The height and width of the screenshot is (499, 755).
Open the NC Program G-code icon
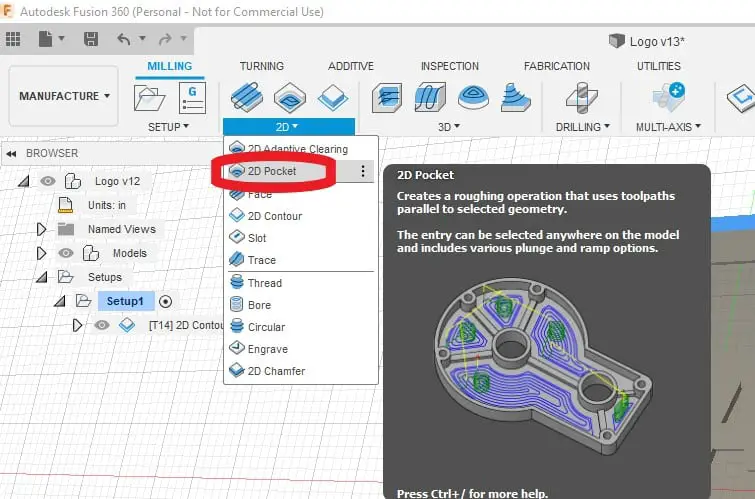click(192, 98)
